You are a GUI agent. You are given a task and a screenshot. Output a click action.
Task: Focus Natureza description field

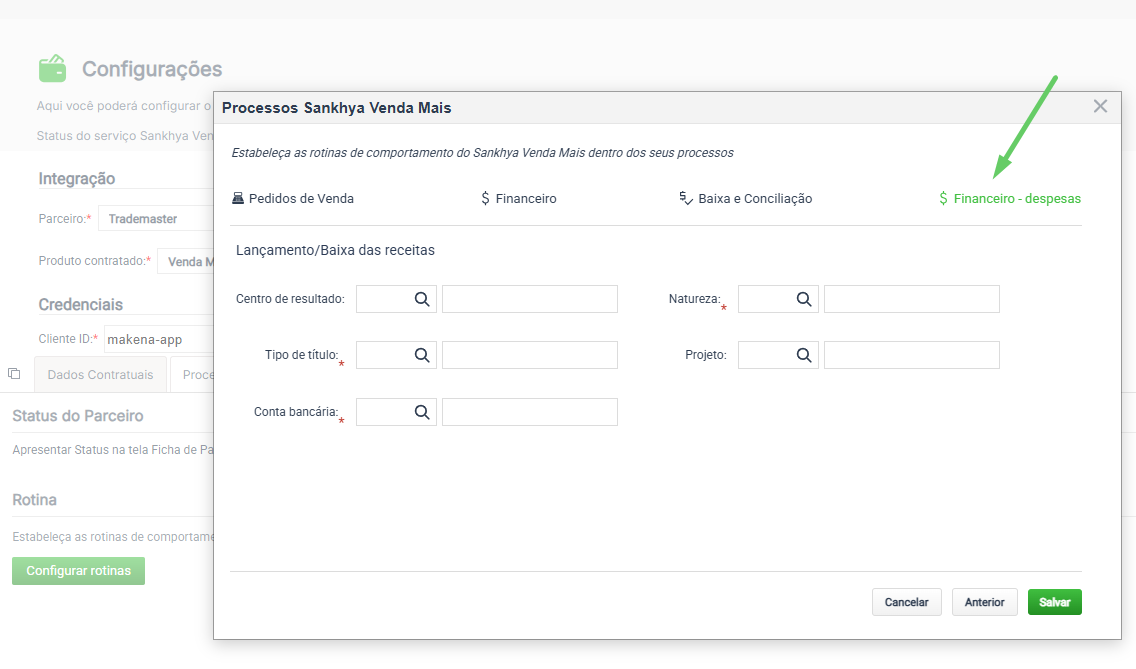pos(911,299)
